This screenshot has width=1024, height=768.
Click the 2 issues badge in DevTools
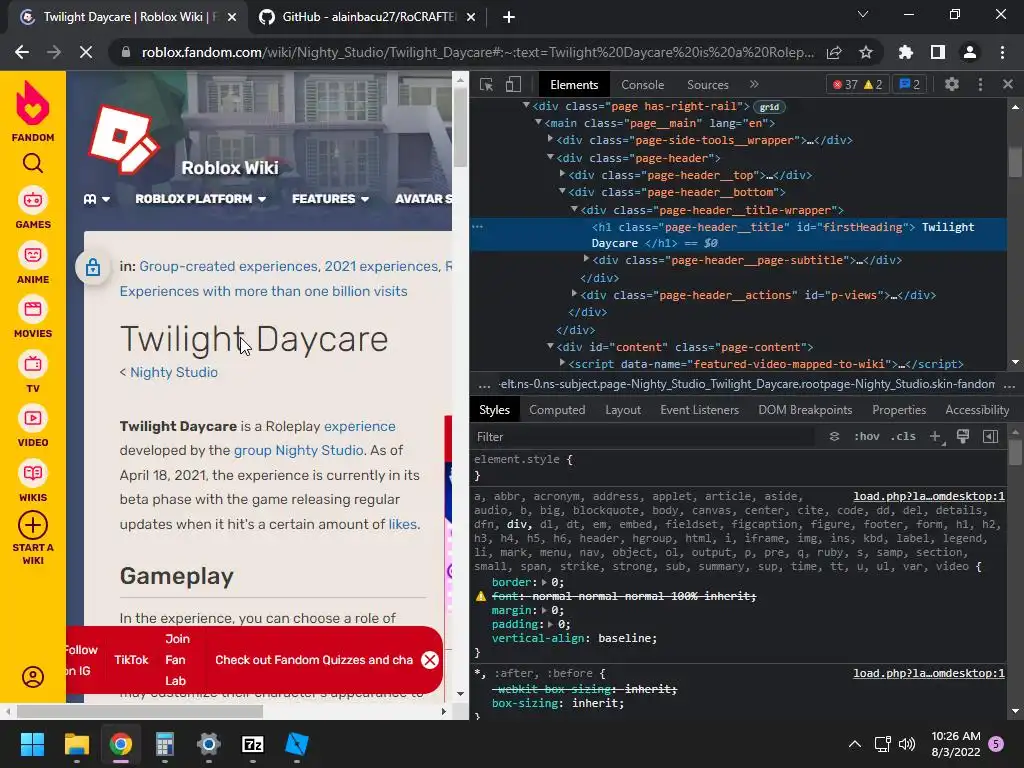coord(909,84)
